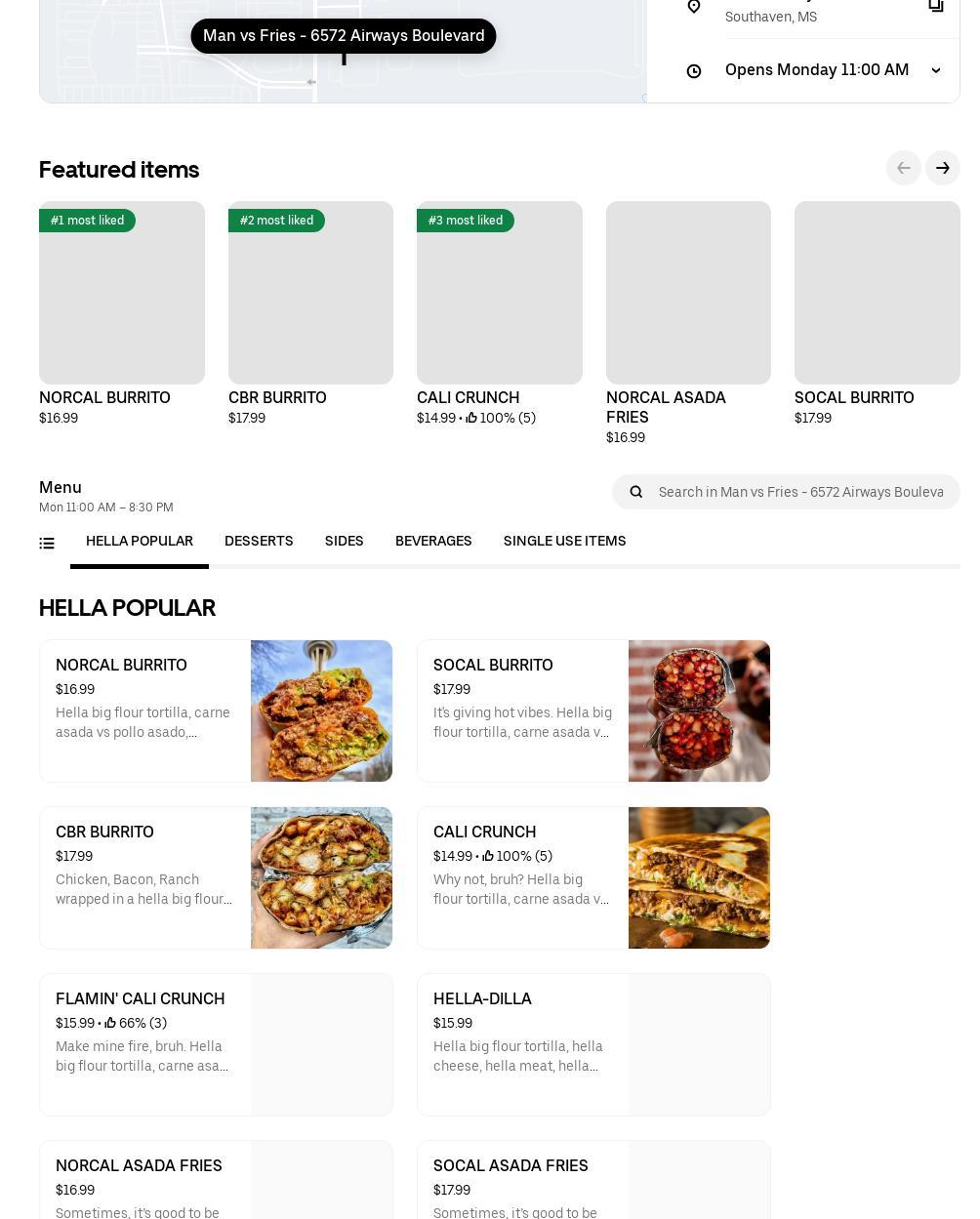Select the Sides menu tab
The height and width of the screenshot is (1219, 980).
pyautogui.click(x=344, y=542)
